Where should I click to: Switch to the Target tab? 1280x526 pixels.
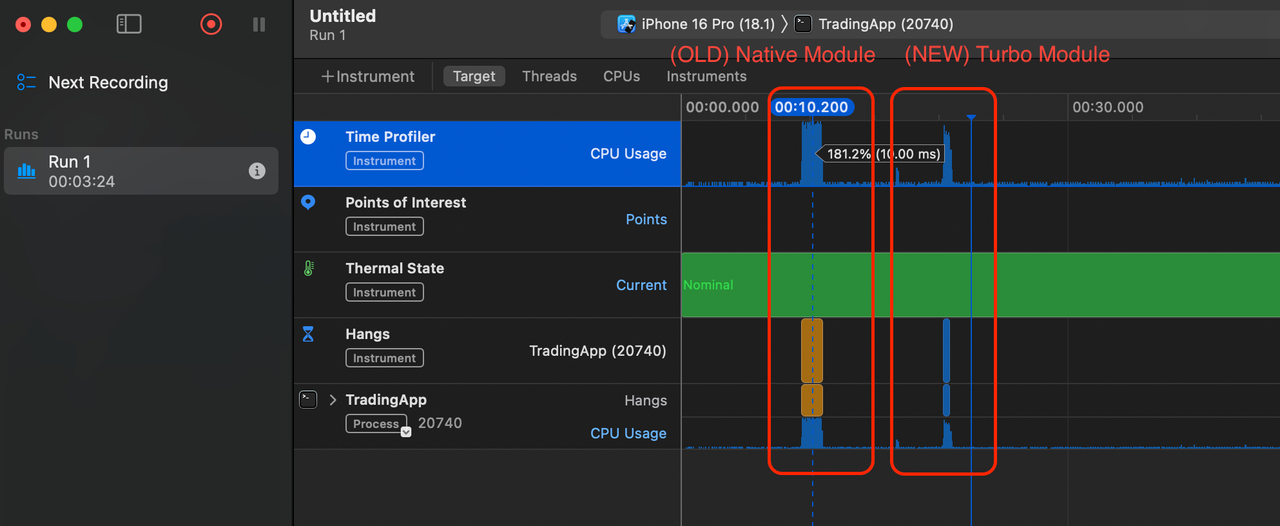coord(474,76)
